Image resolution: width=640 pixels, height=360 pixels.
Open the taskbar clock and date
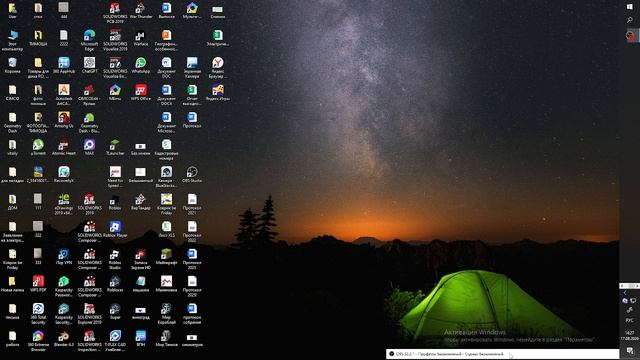pos(630,336)
